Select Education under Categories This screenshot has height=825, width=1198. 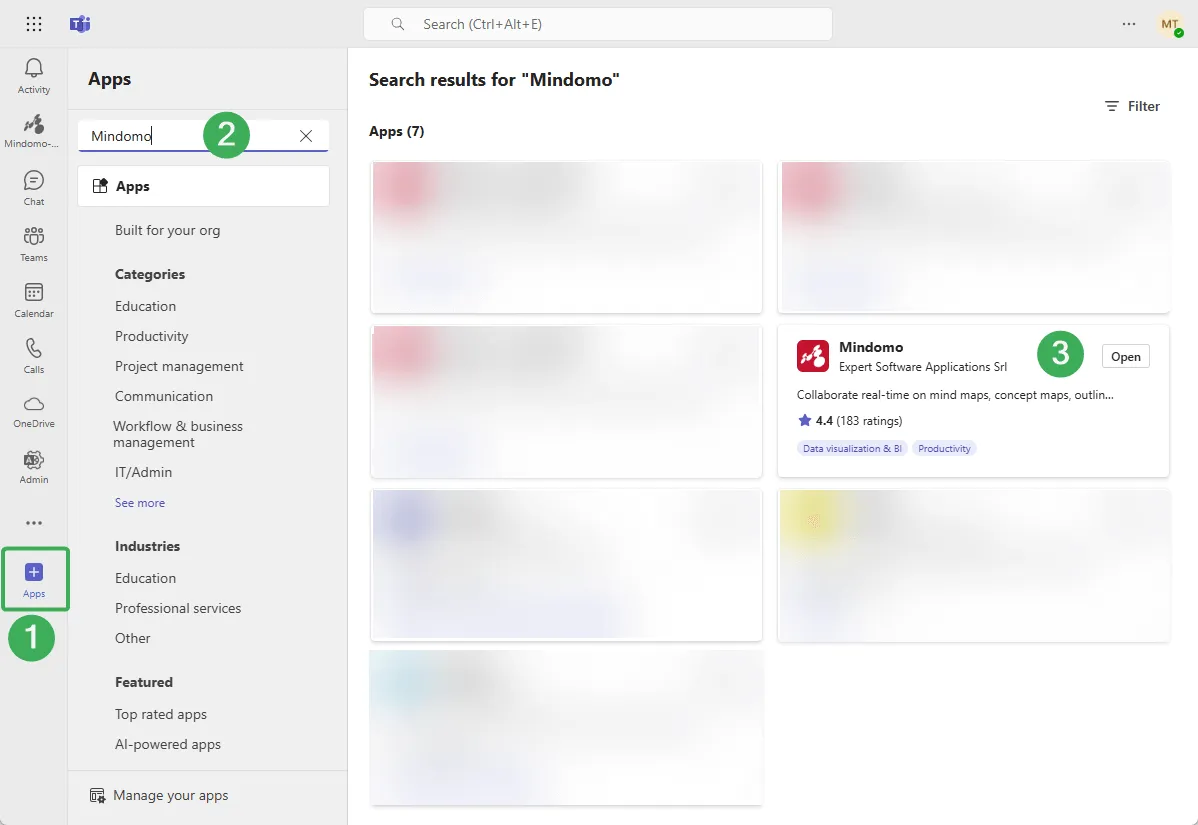[145, 306]
